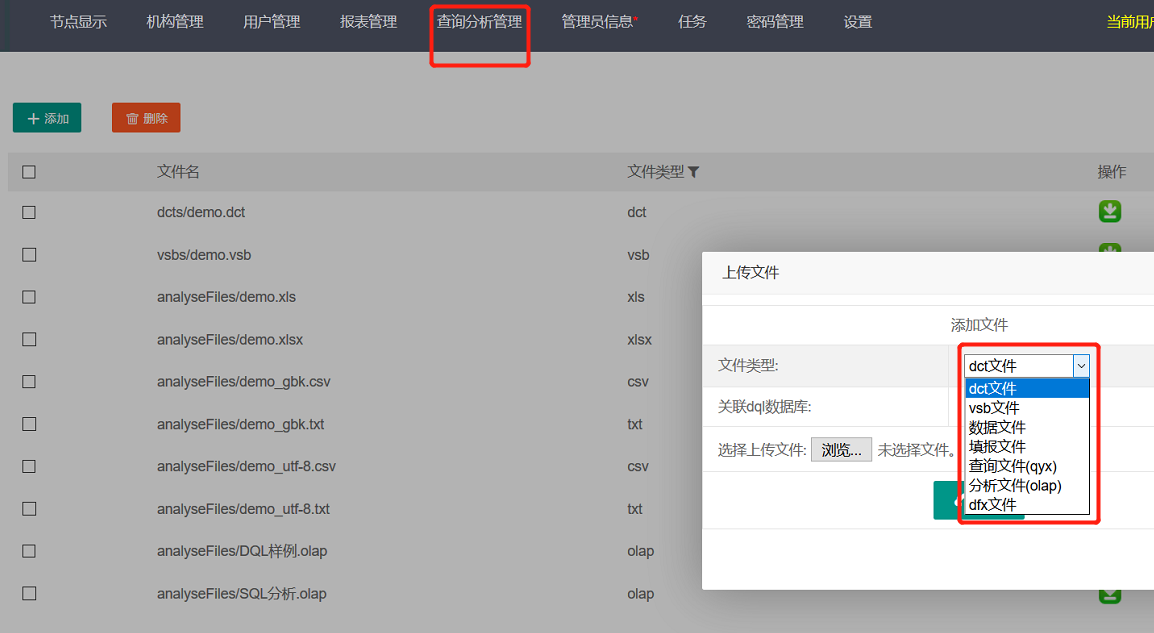The height and width of the screenshot is (633, 1154).
Task: Click the 文件名 column header
Action: click(x=178, y=172)
